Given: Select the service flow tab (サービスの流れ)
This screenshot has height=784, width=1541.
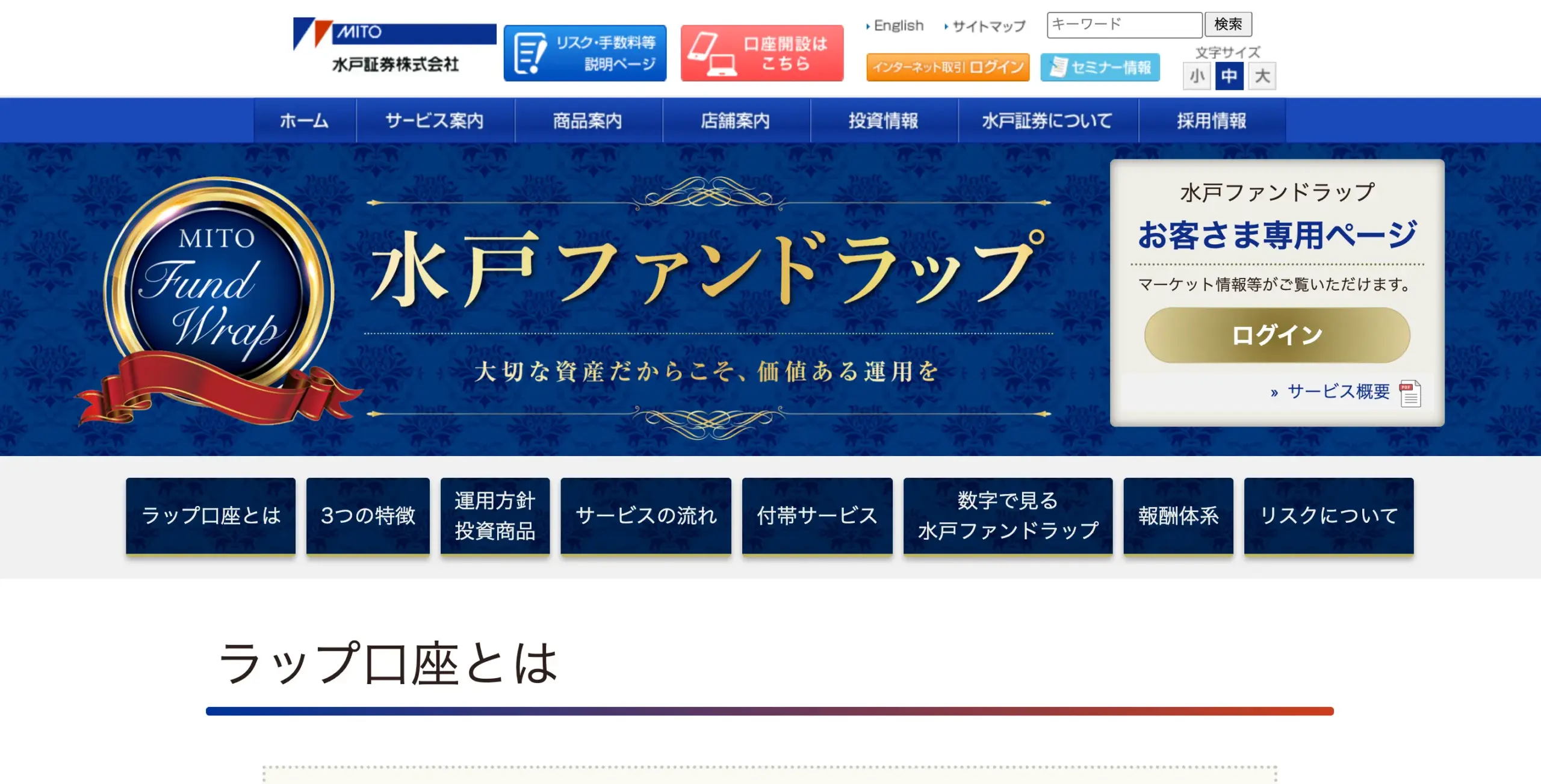Looking at the screenshot, I should point(646,516).
